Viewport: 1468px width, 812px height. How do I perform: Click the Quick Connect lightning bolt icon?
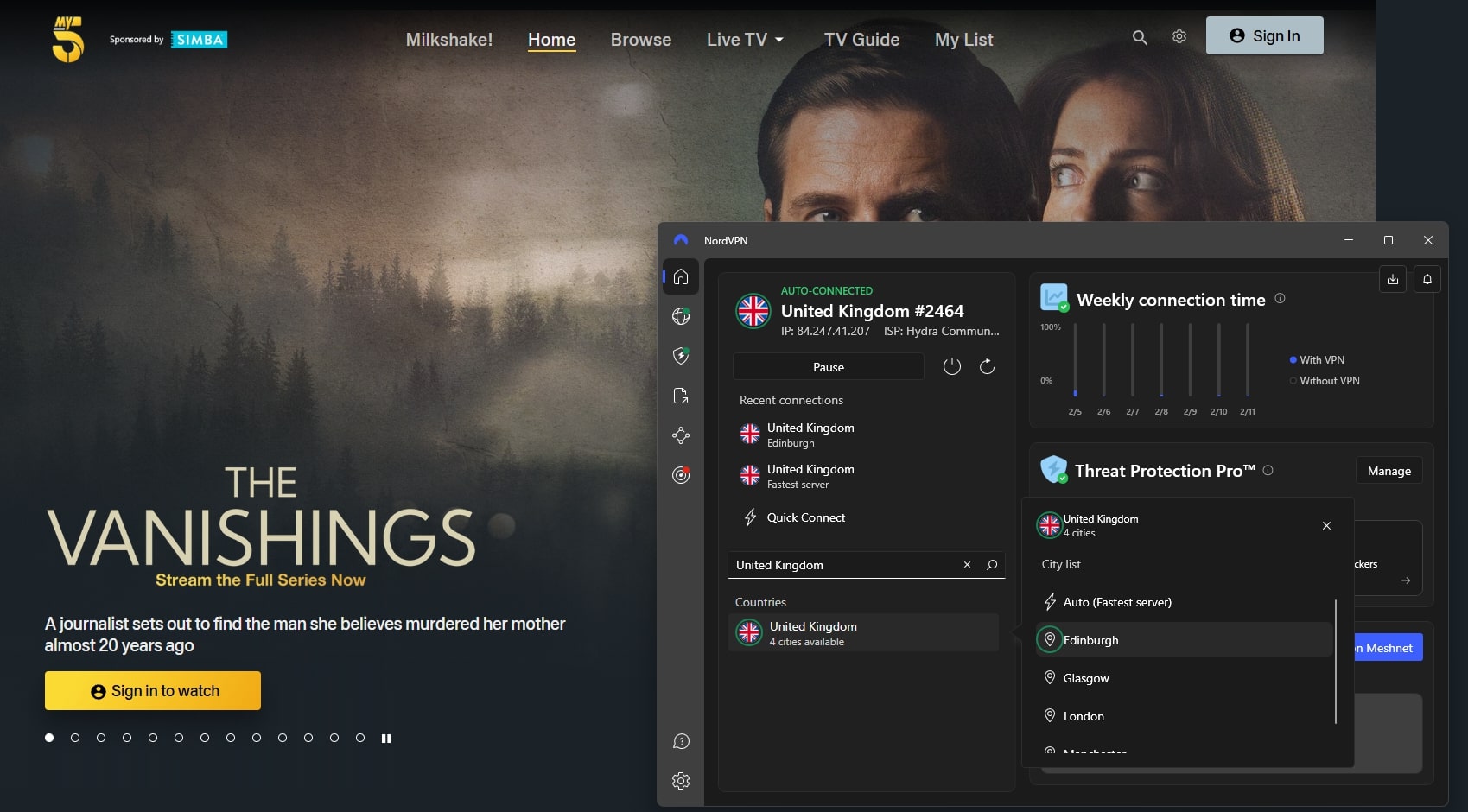(750, 517)
